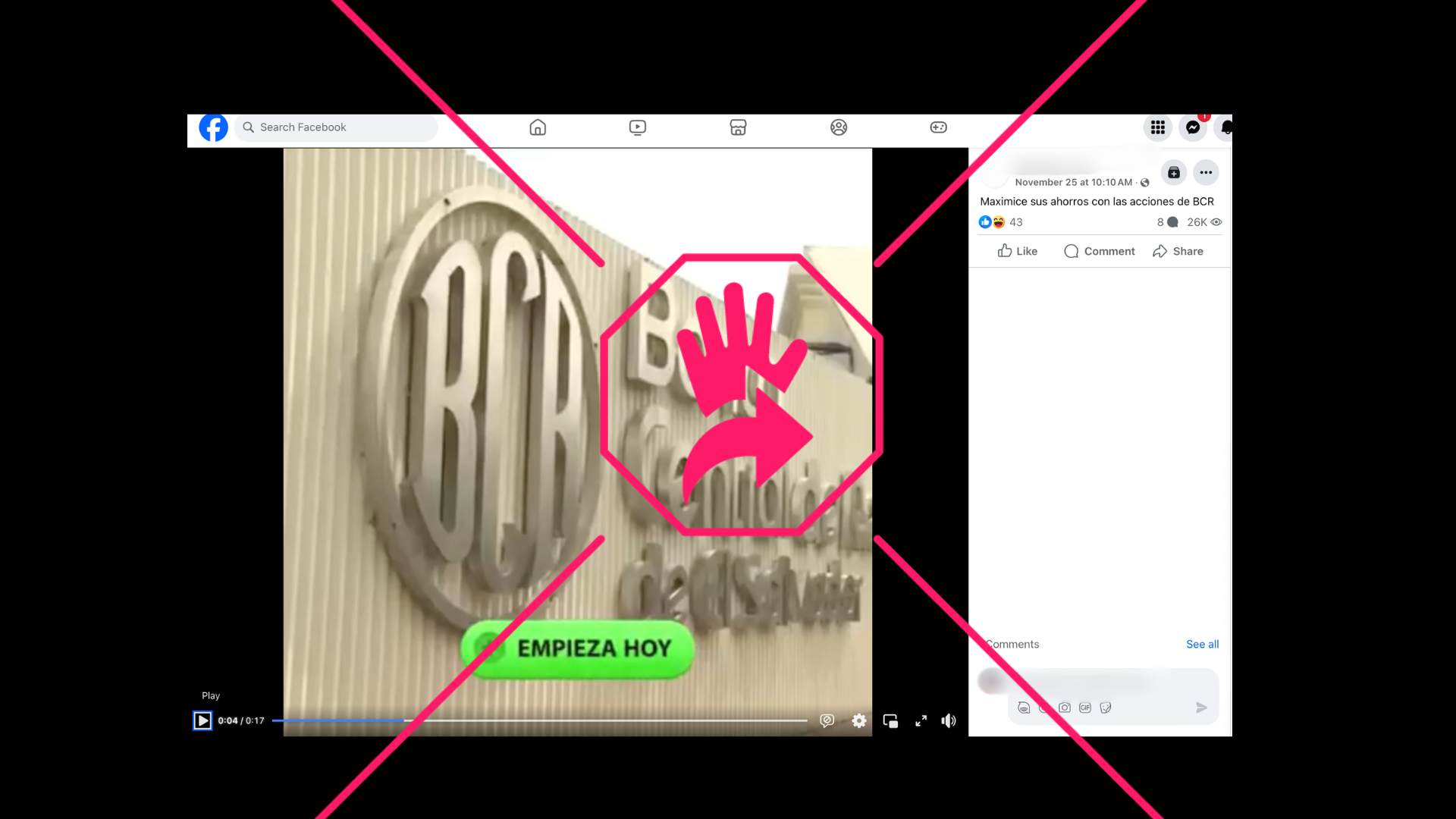Toggle picture-in-picture mini player

[x=890, y=720]
